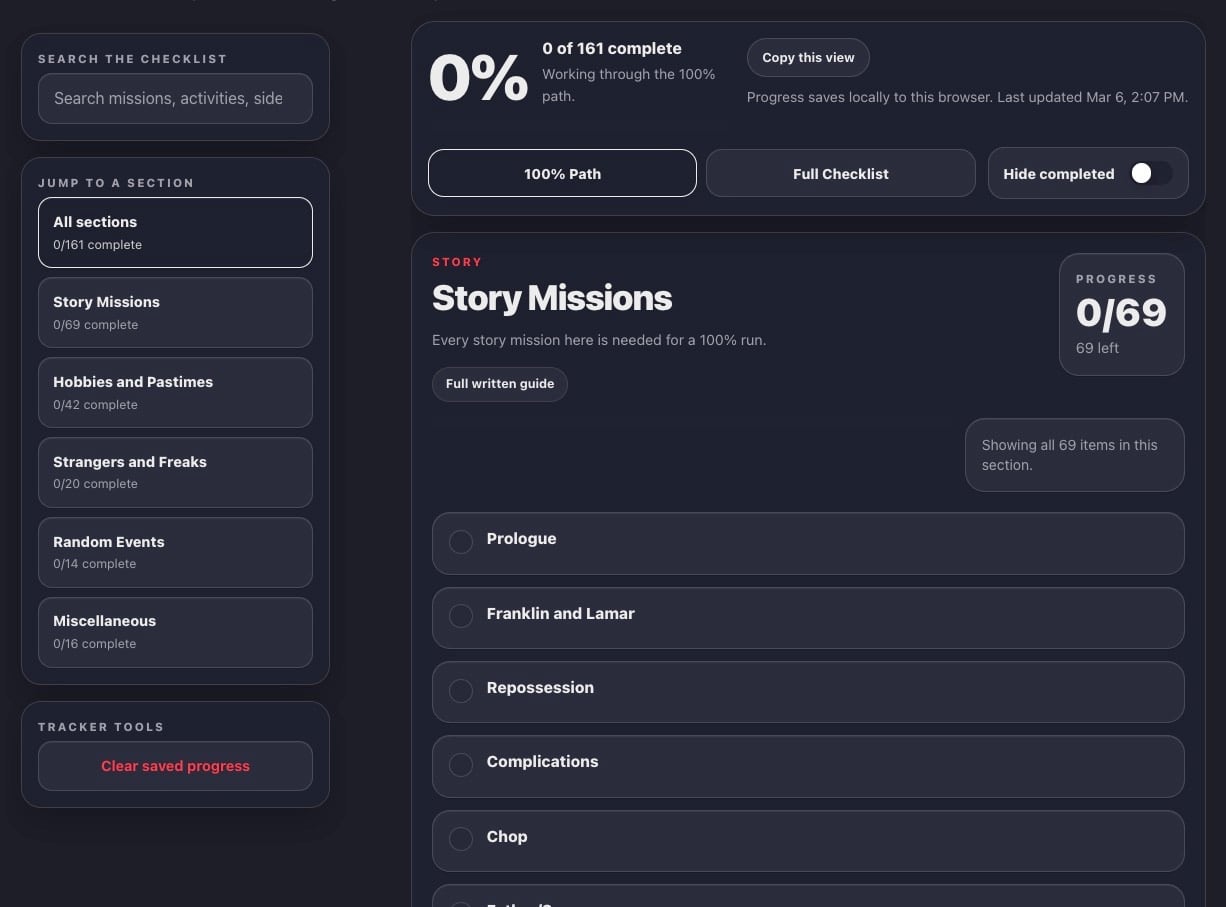Viewport: 1226px width, 907px height.
Task: Click the 0/69 progress counter
Action: coord(1121,313)
